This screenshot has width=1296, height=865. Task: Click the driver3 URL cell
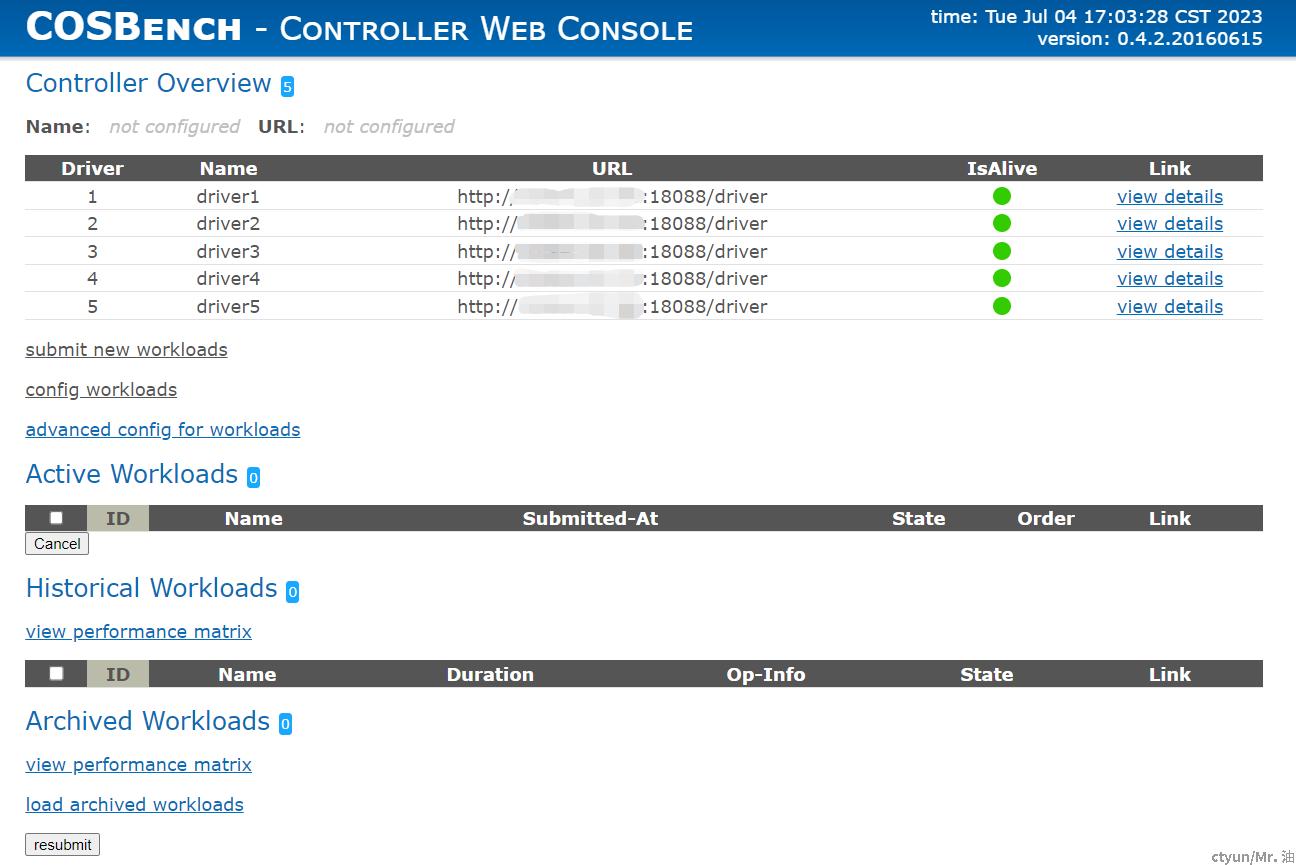(x=612, y=251)
